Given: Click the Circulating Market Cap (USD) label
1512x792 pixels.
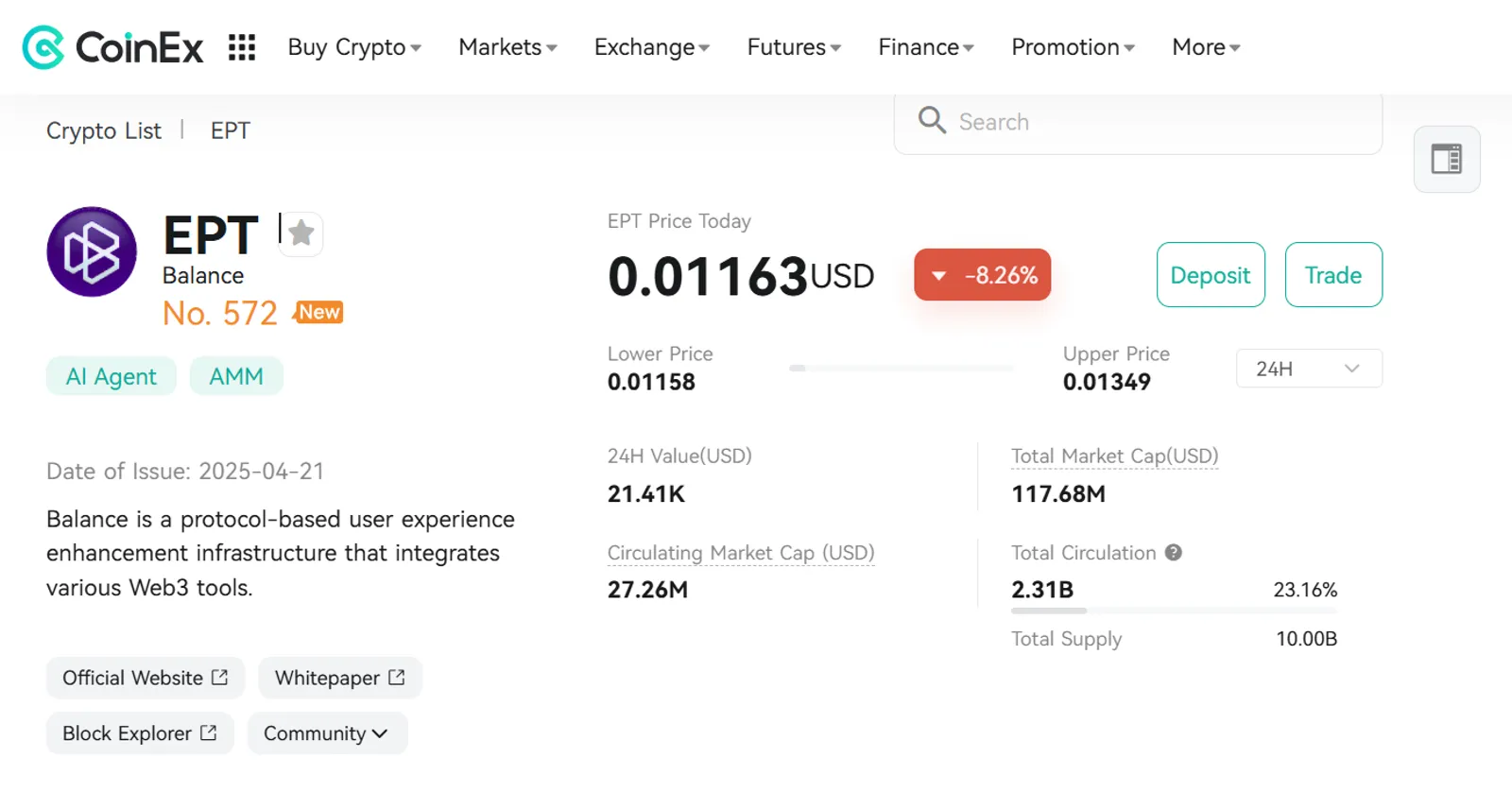Looking at the screenshot, I should 741,553.
